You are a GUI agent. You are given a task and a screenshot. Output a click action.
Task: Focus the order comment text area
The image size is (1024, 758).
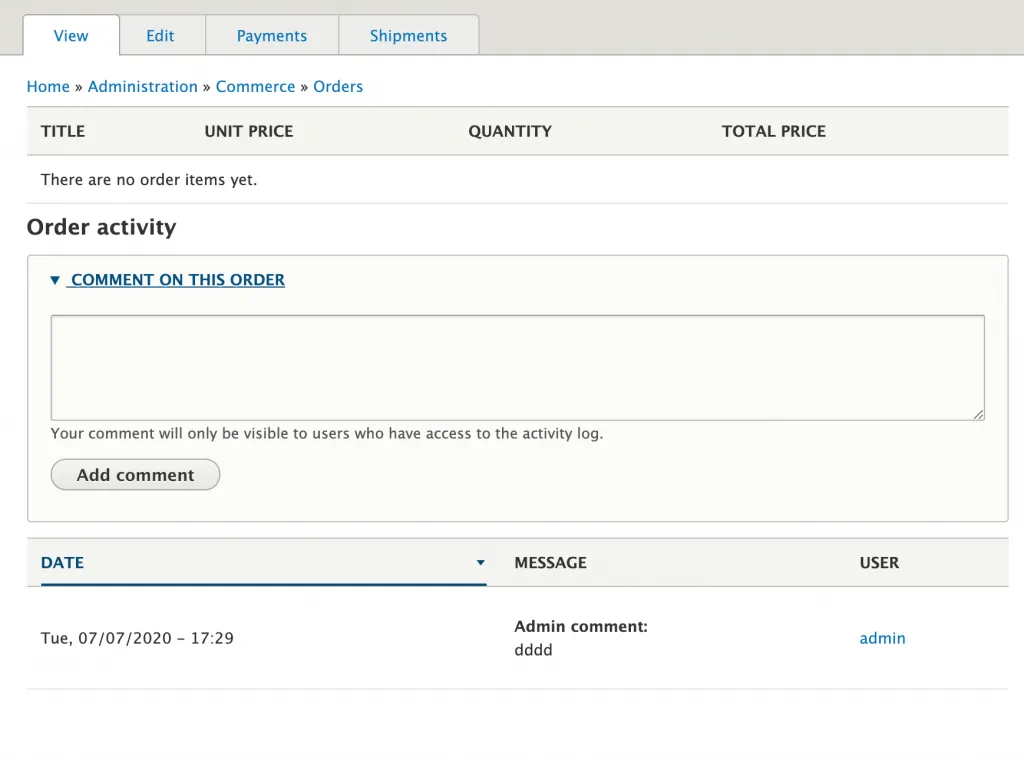(x=517, y=367)
